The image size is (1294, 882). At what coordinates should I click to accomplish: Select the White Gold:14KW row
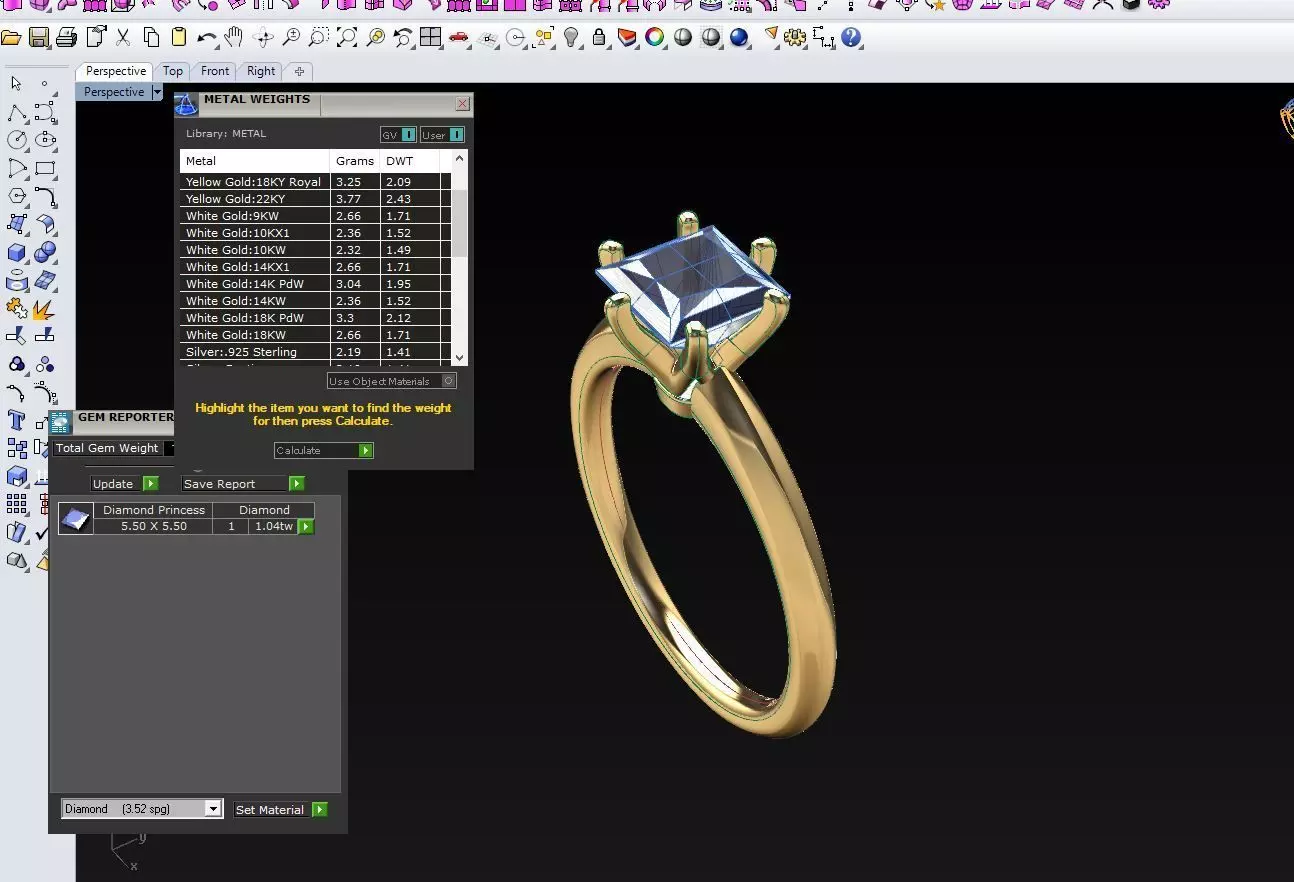coord(315,301)
